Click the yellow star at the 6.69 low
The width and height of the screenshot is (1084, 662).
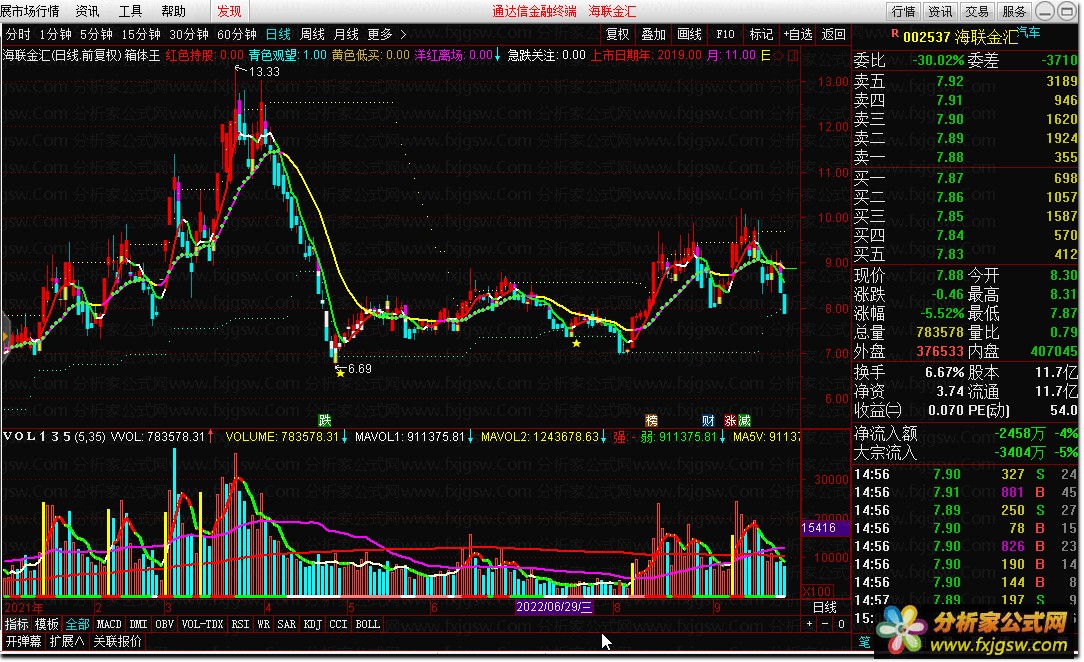point(340,373)
